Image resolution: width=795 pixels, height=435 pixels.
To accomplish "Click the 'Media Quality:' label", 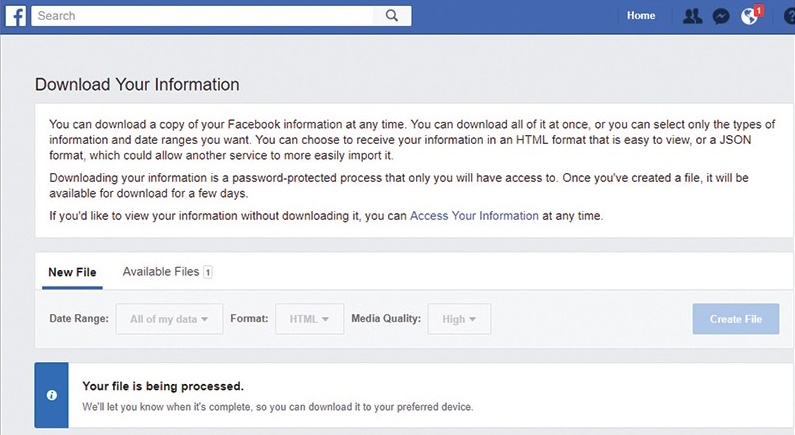I will point(386,318).
